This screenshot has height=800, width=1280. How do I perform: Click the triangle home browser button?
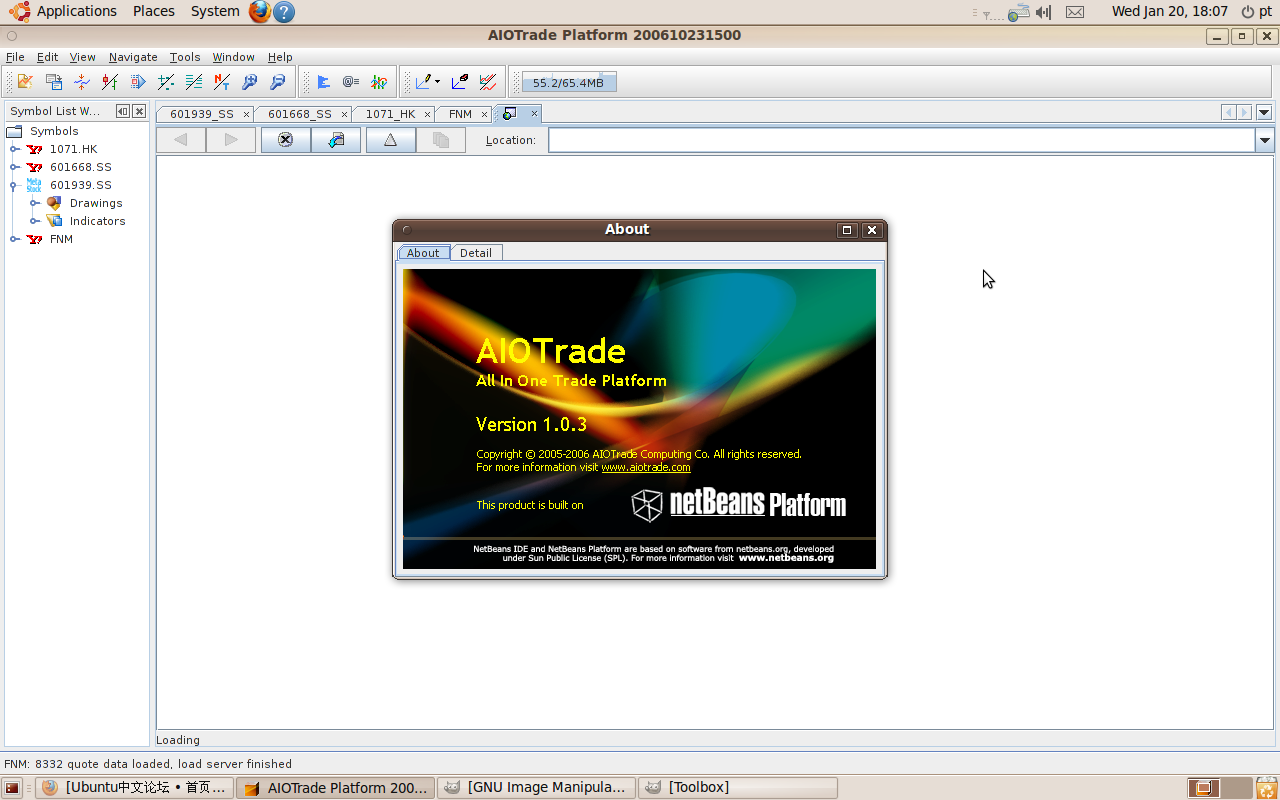(x=391, y=140)
